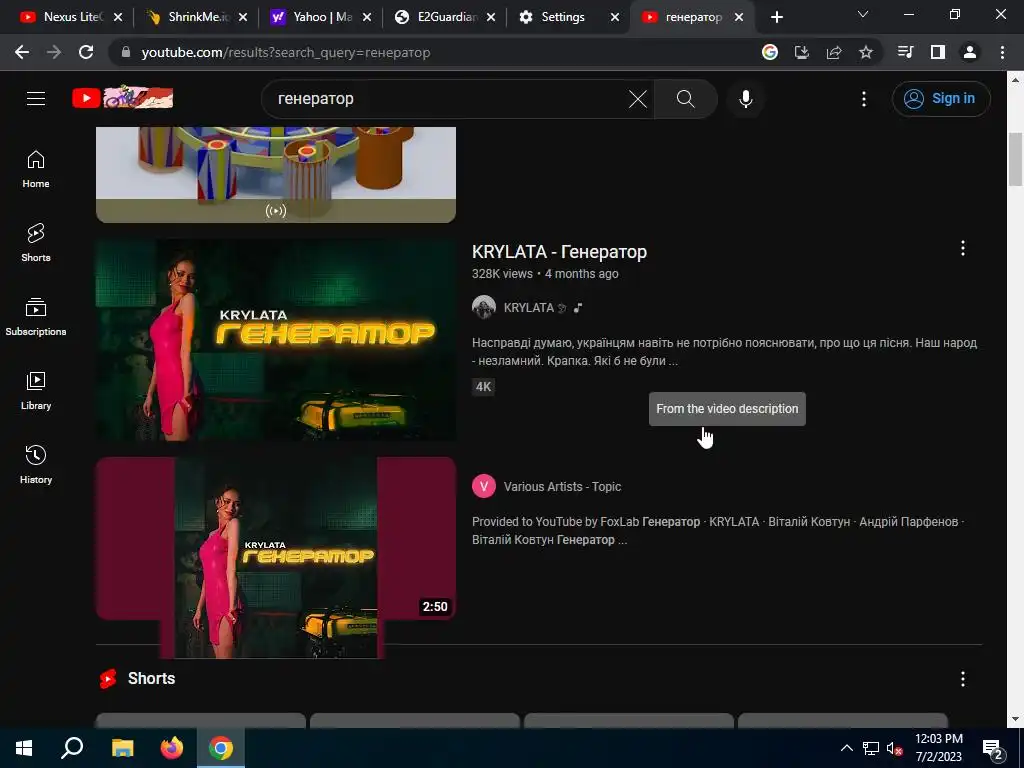Viewport: 1024px width, 768px height.
Task: Share this page icon
Action: pyautogui.click(x=834, y=52)
